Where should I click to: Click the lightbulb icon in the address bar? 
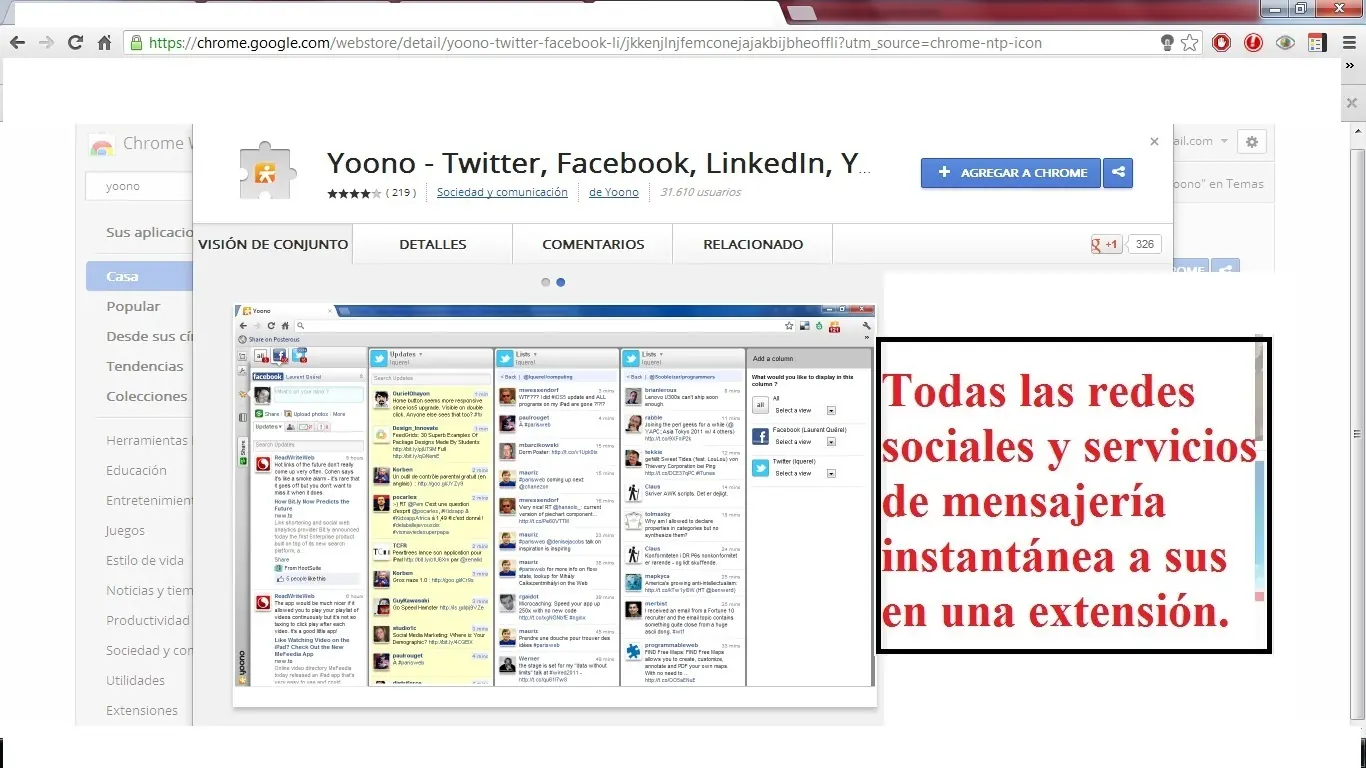coord(1166,43)
